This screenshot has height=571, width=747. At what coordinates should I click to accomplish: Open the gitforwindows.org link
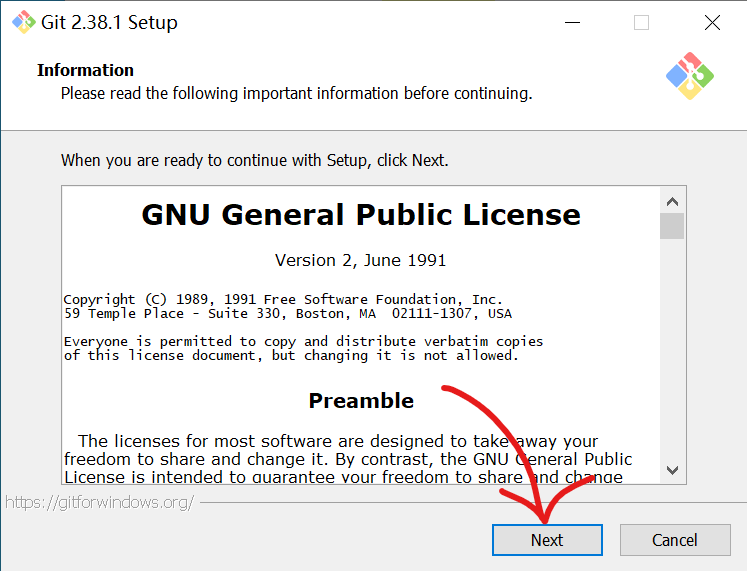(99, 502)
